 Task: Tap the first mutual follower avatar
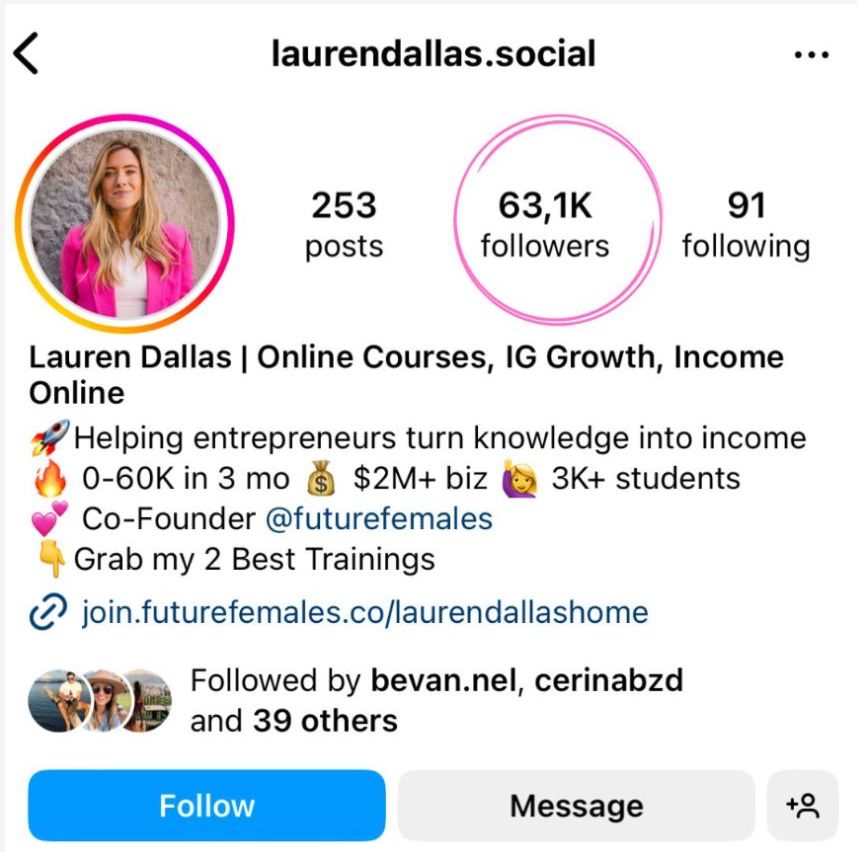point(59,701)
